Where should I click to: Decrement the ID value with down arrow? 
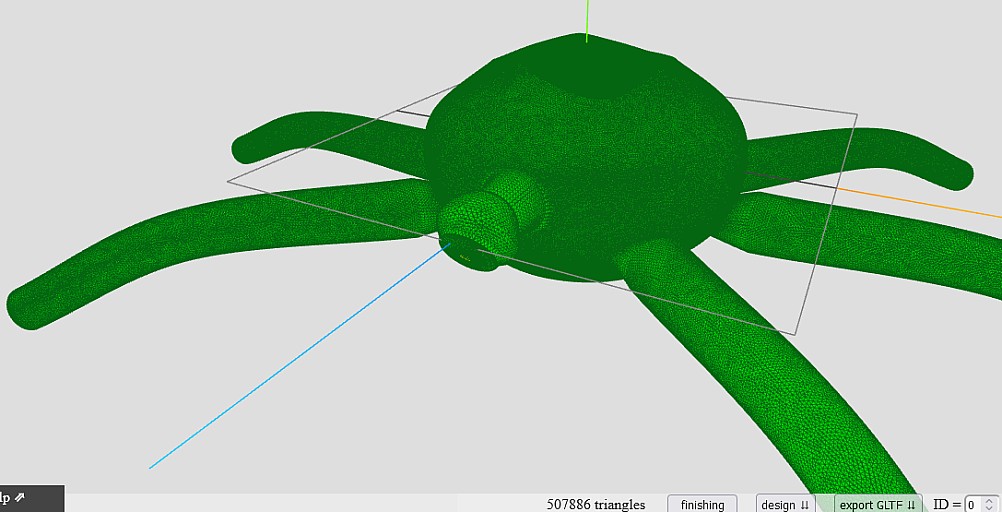tap(990, 509)
